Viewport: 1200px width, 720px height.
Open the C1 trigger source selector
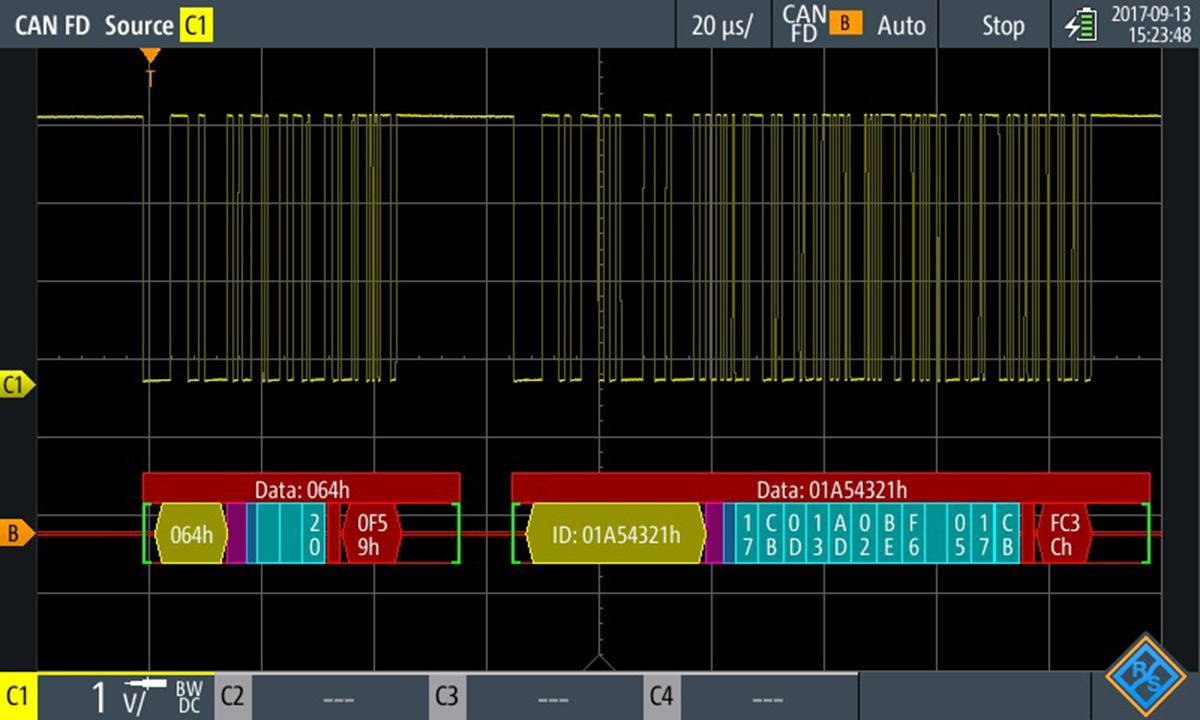pyautogui.click(x=196, y=25)
